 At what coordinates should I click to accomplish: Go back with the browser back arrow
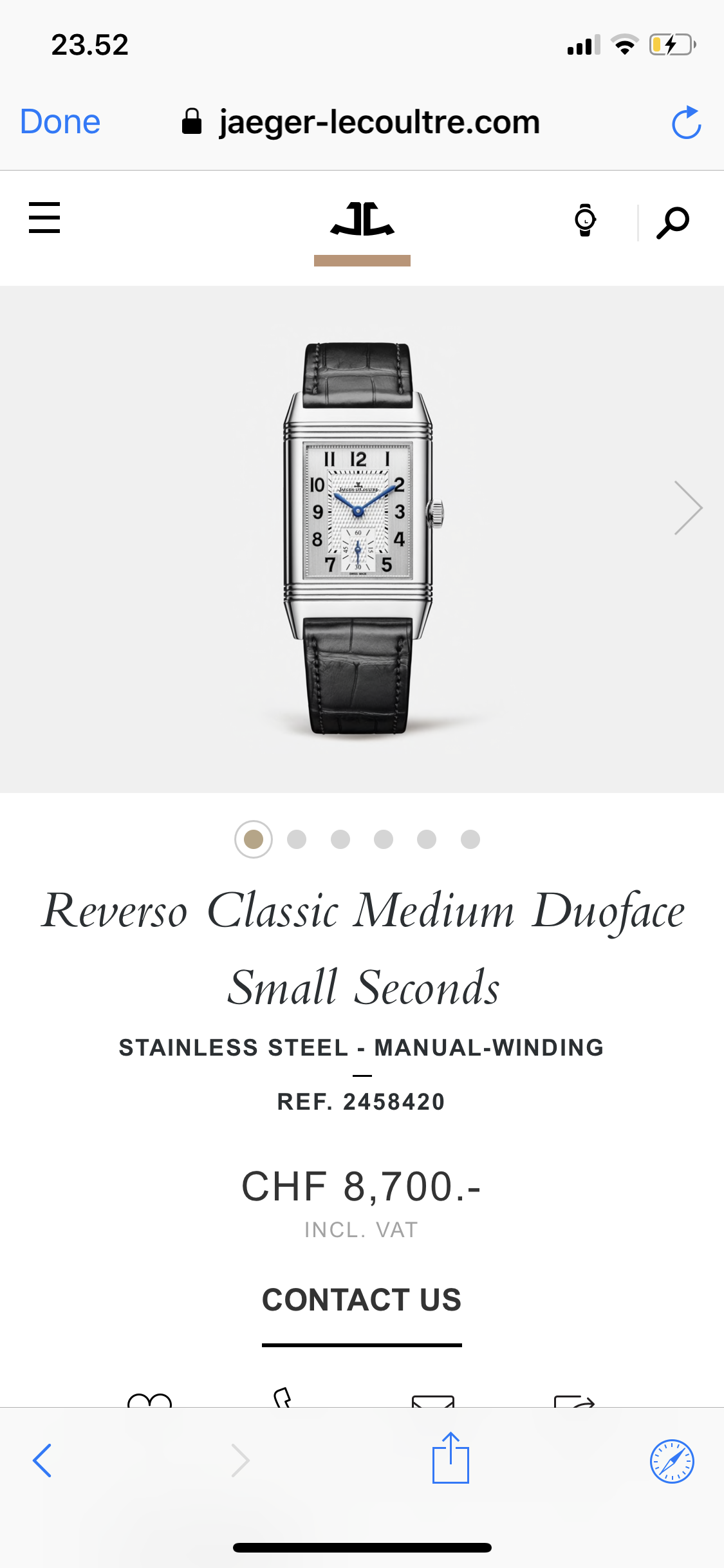42,1461
